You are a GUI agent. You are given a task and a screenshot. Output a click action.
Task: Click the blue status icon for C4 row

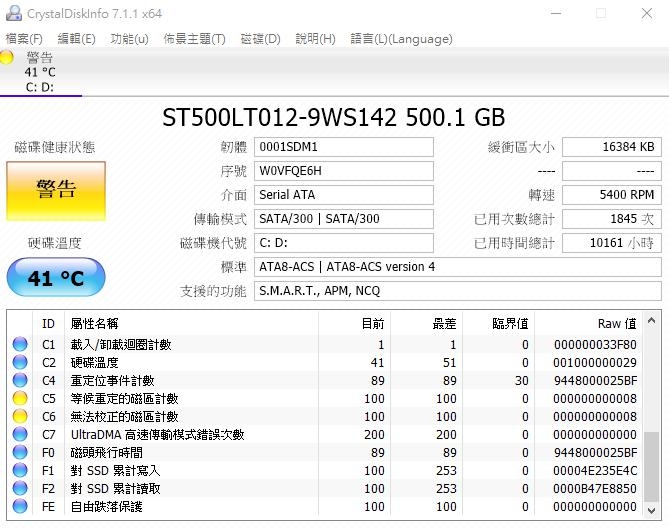tap(20, 380)
